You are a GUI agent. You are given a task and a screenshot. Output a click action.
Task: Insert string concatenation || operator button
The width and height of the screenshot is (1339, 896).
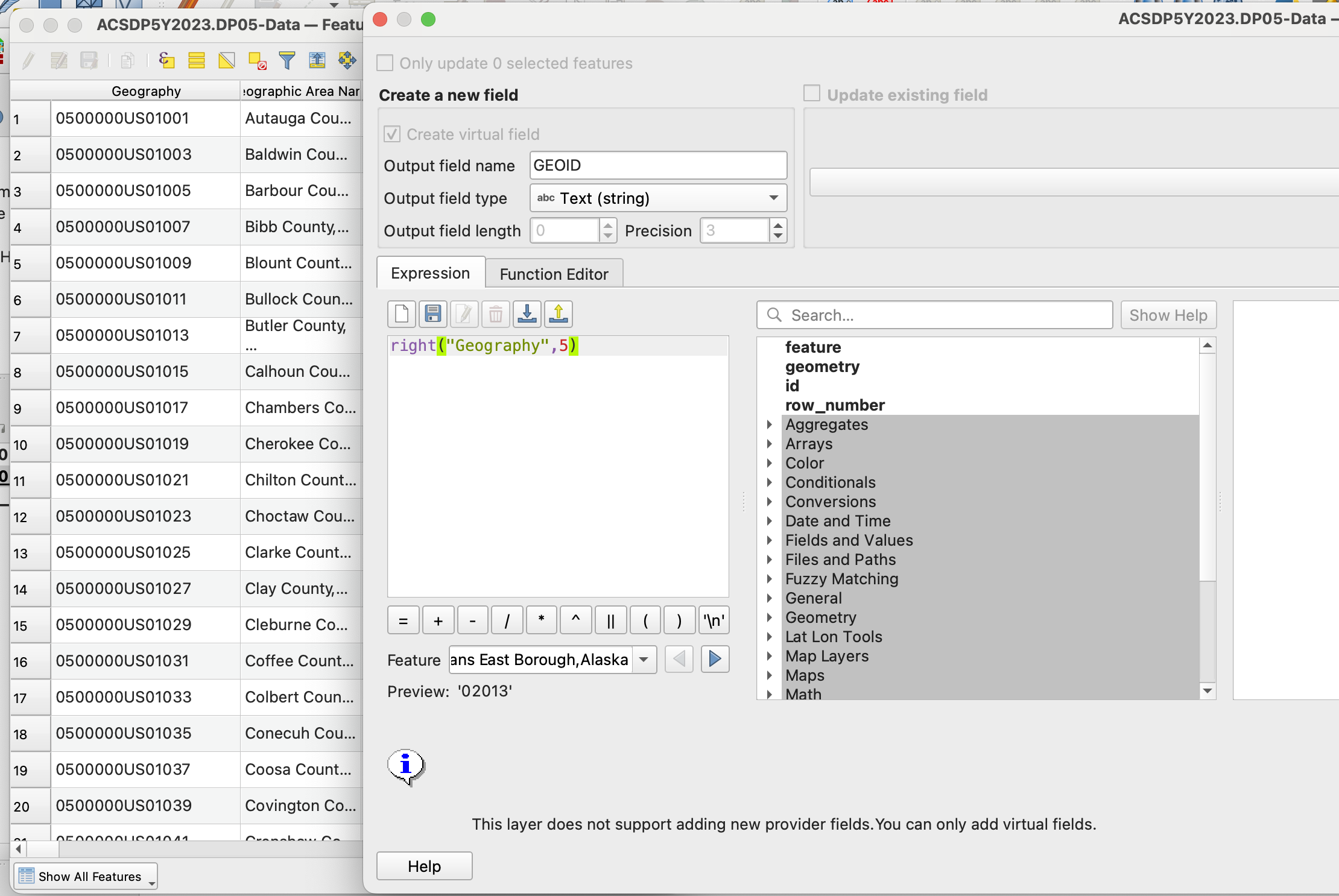click(610, 620)
